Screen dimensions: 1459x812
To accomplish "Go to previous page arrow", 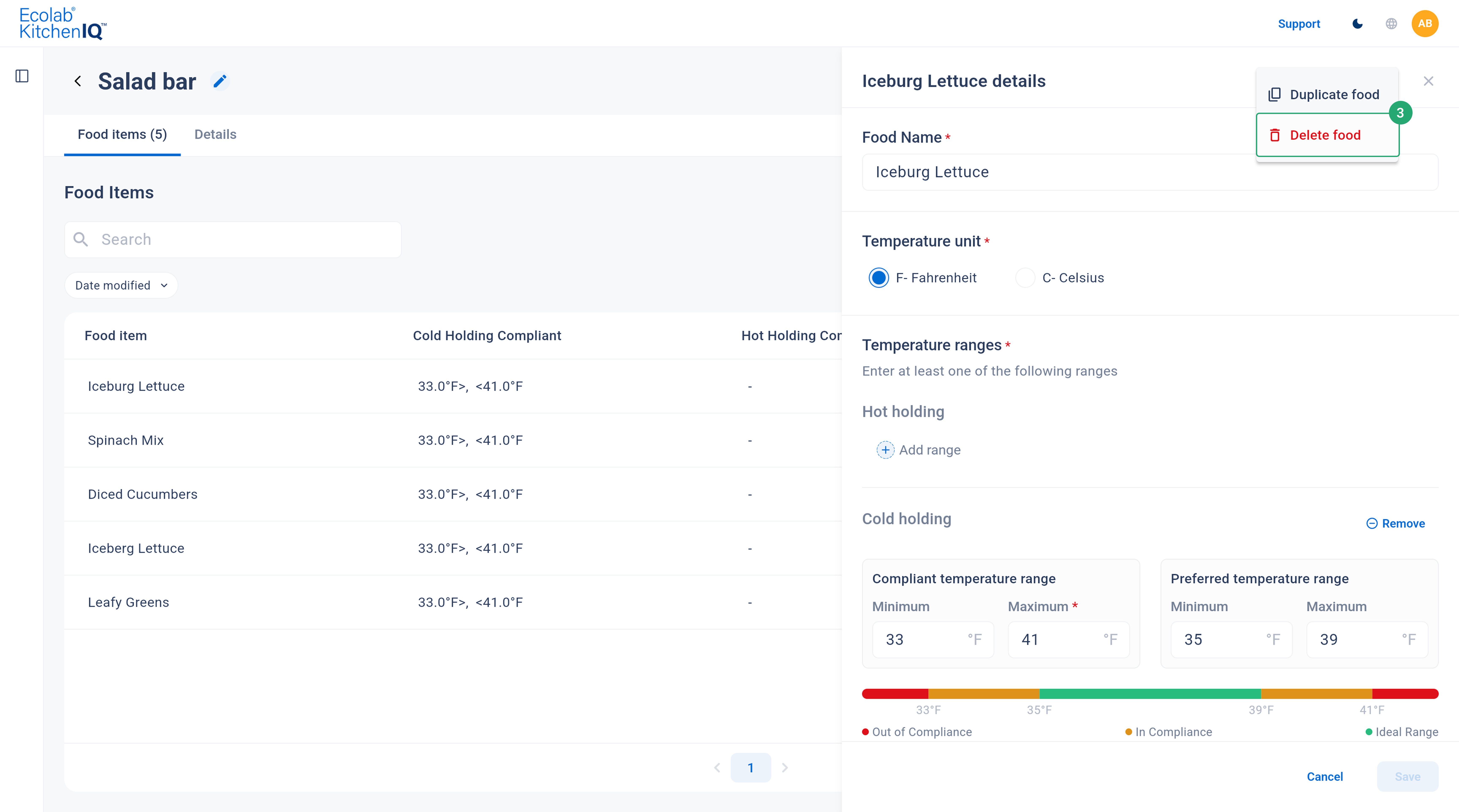I will (717, 768).
